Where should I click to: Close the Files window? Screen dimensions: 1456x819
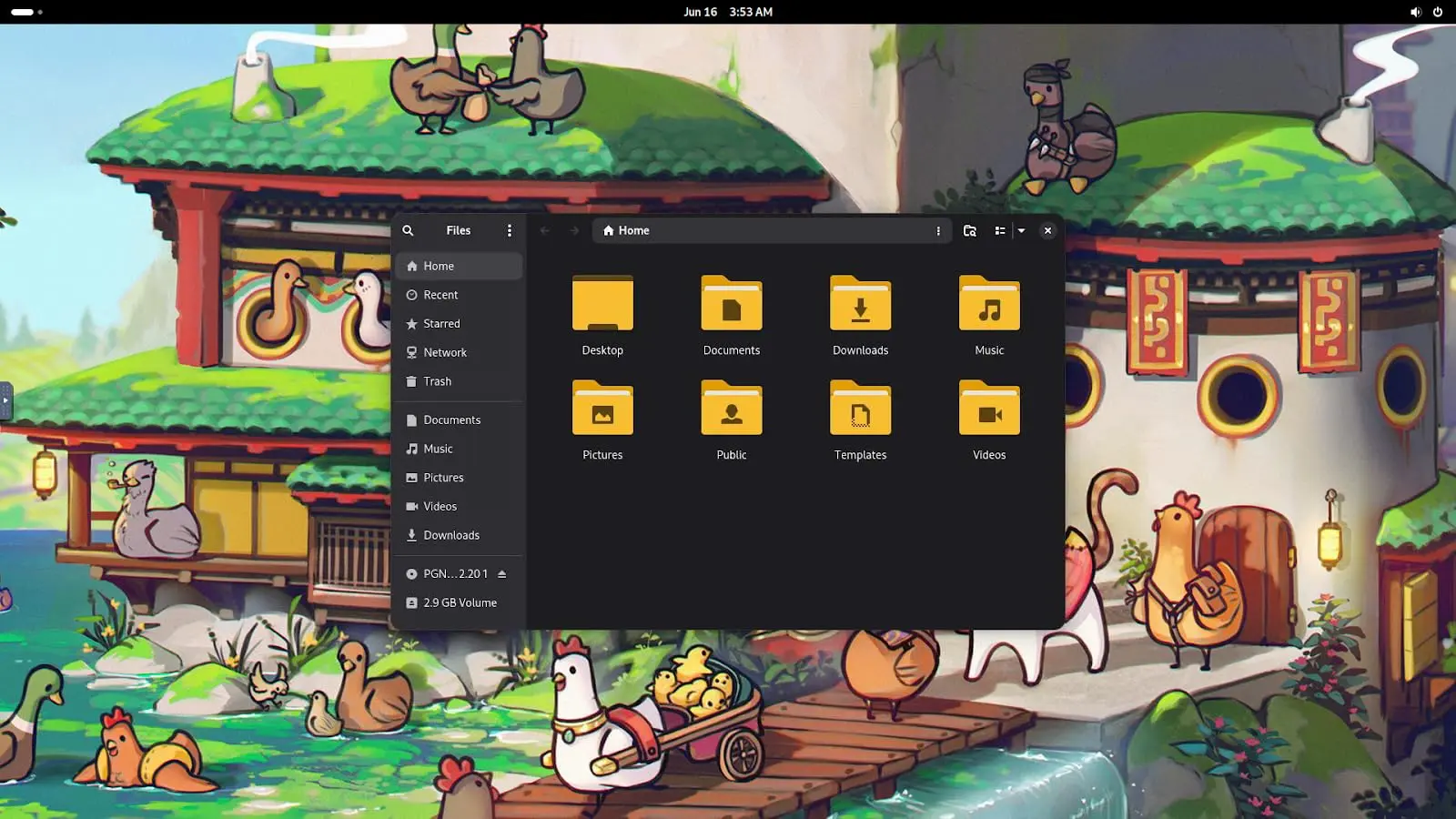pos(1047,231)
